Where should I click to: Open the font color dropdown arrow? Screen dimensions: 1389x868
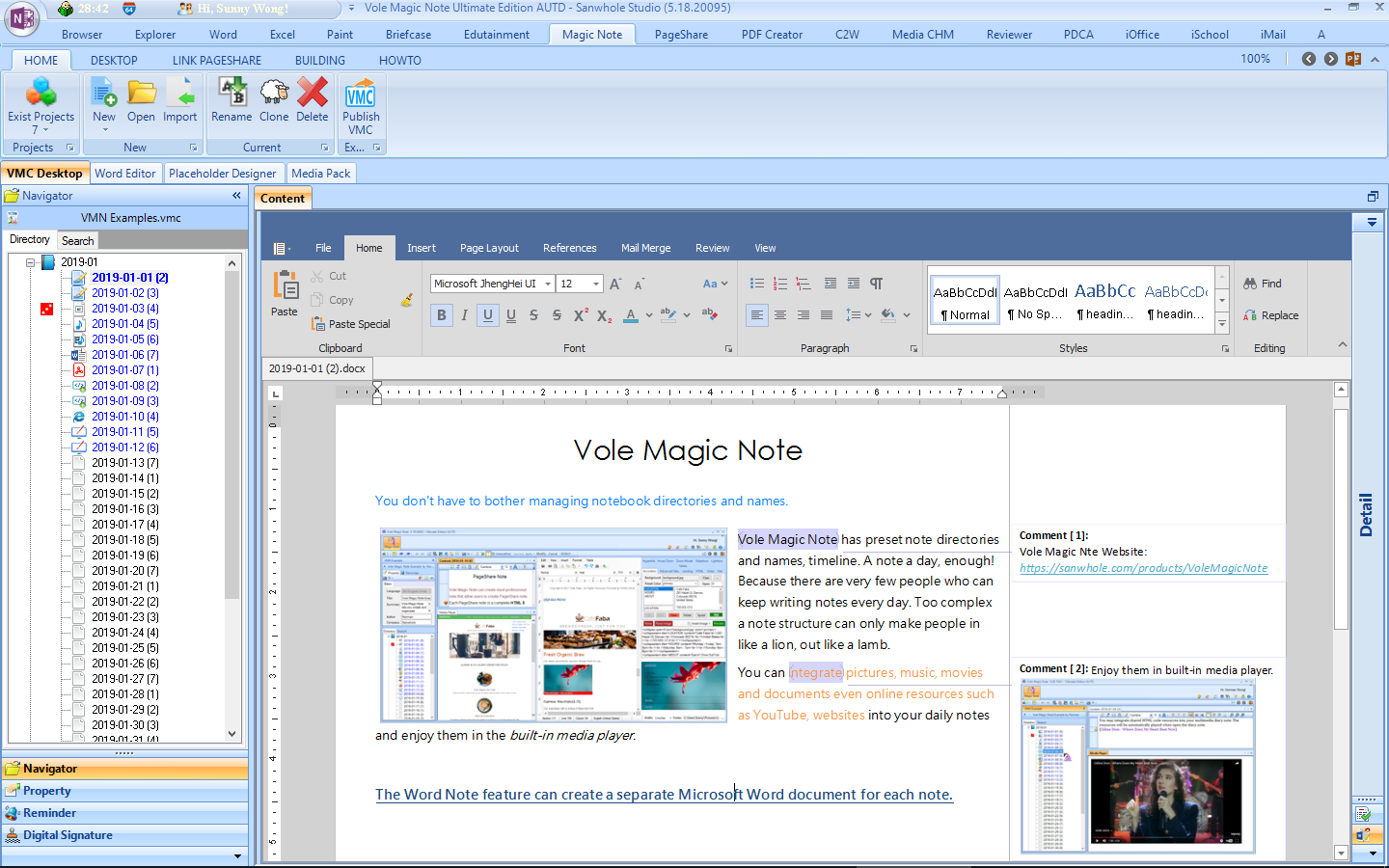[649, 315]
